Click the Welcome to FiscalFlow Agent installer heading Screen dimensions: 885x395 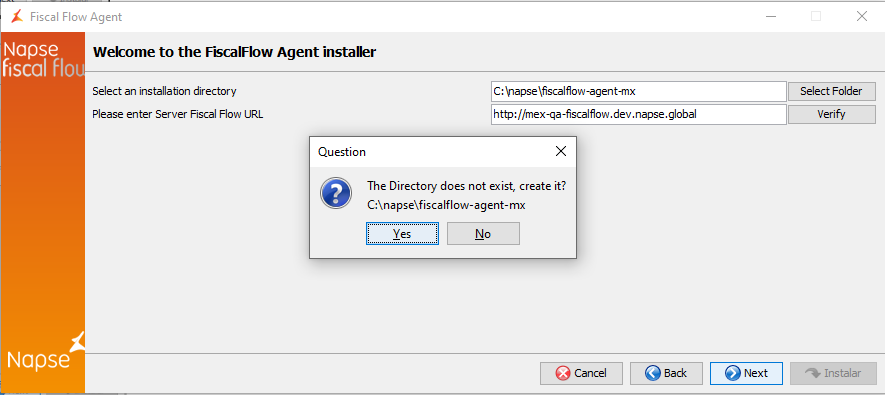pyautogui.click(x=234, y=52)
